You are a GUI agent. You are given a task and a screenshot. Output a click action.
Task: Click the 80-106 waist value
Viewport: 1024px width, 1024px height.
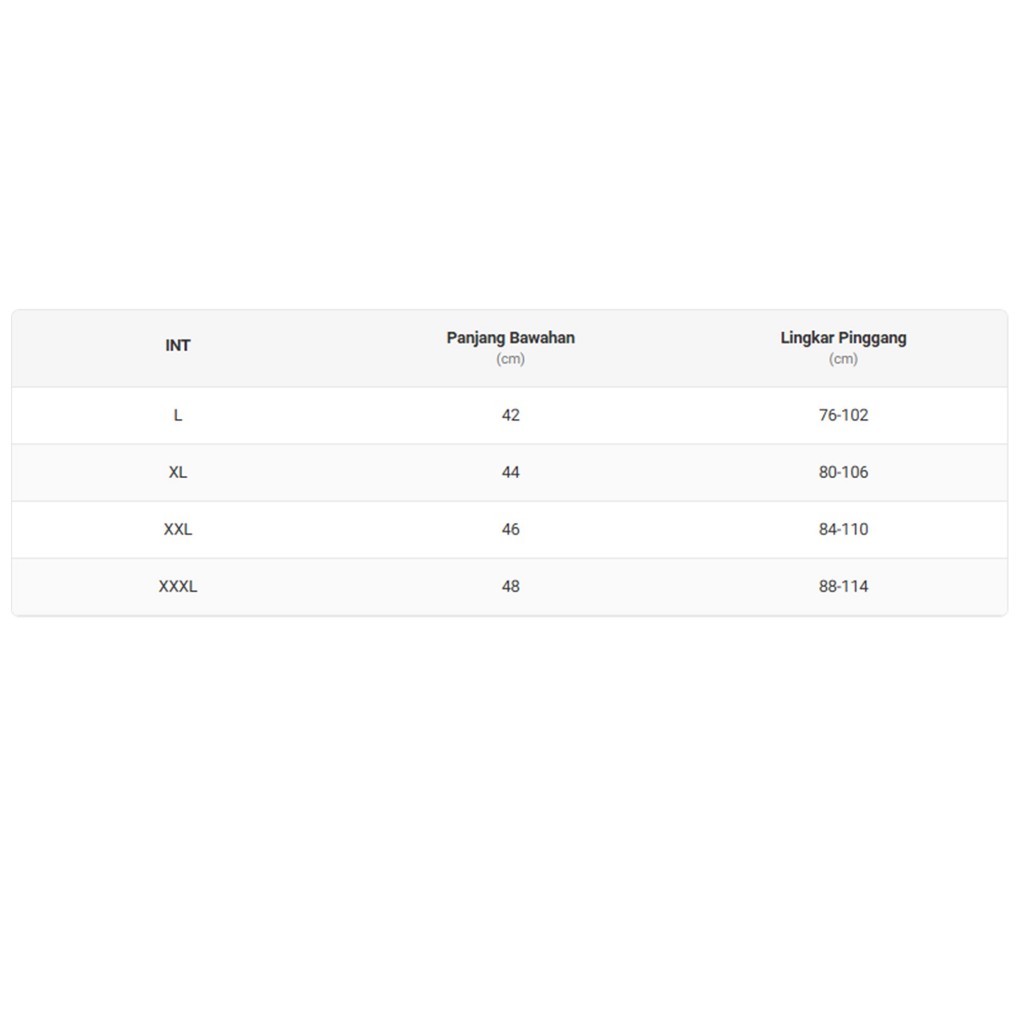click(x=843, y=472)
